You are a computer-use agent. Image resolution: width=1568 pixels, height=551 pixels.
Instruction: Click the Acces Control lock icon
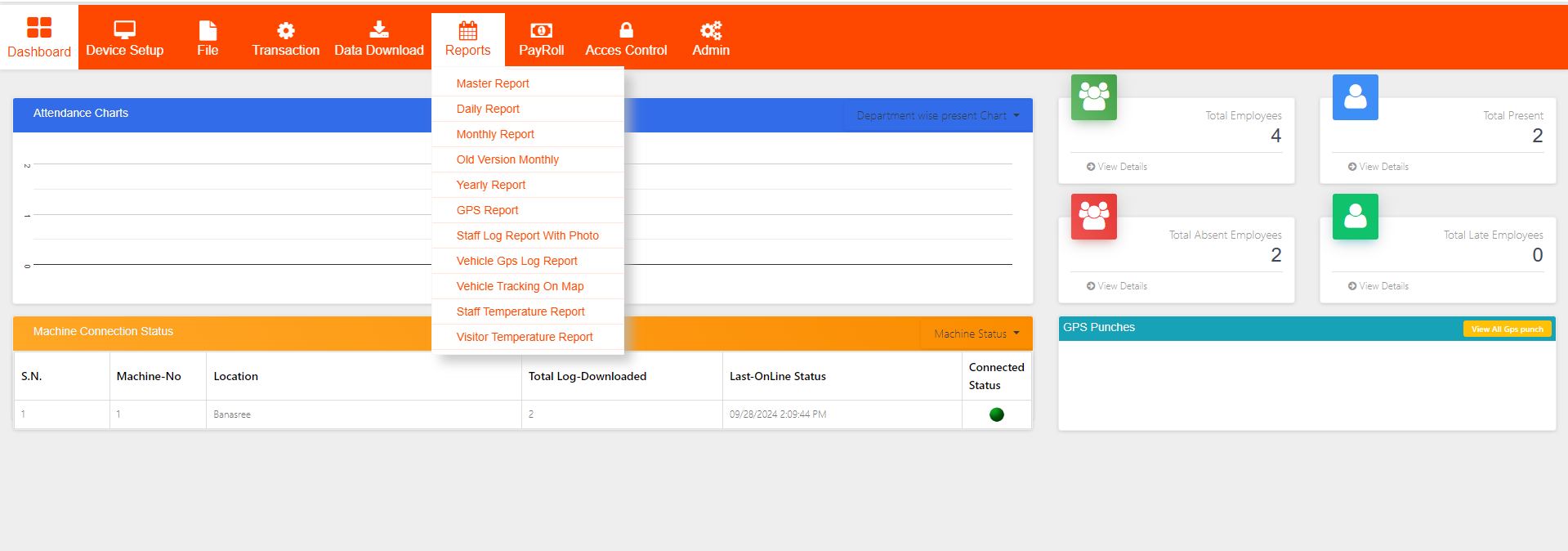(x=626, y=30)
